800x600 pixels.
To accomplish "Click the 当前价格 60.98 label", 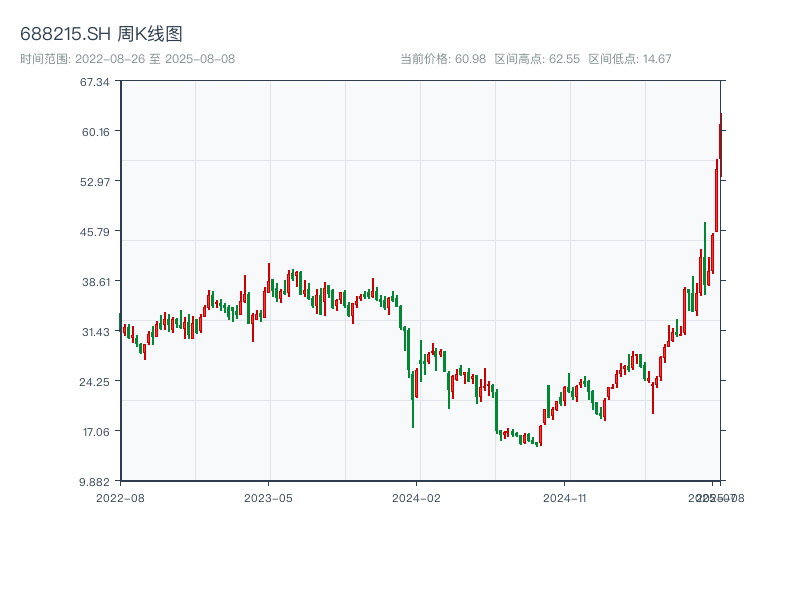I will [444, 59].
